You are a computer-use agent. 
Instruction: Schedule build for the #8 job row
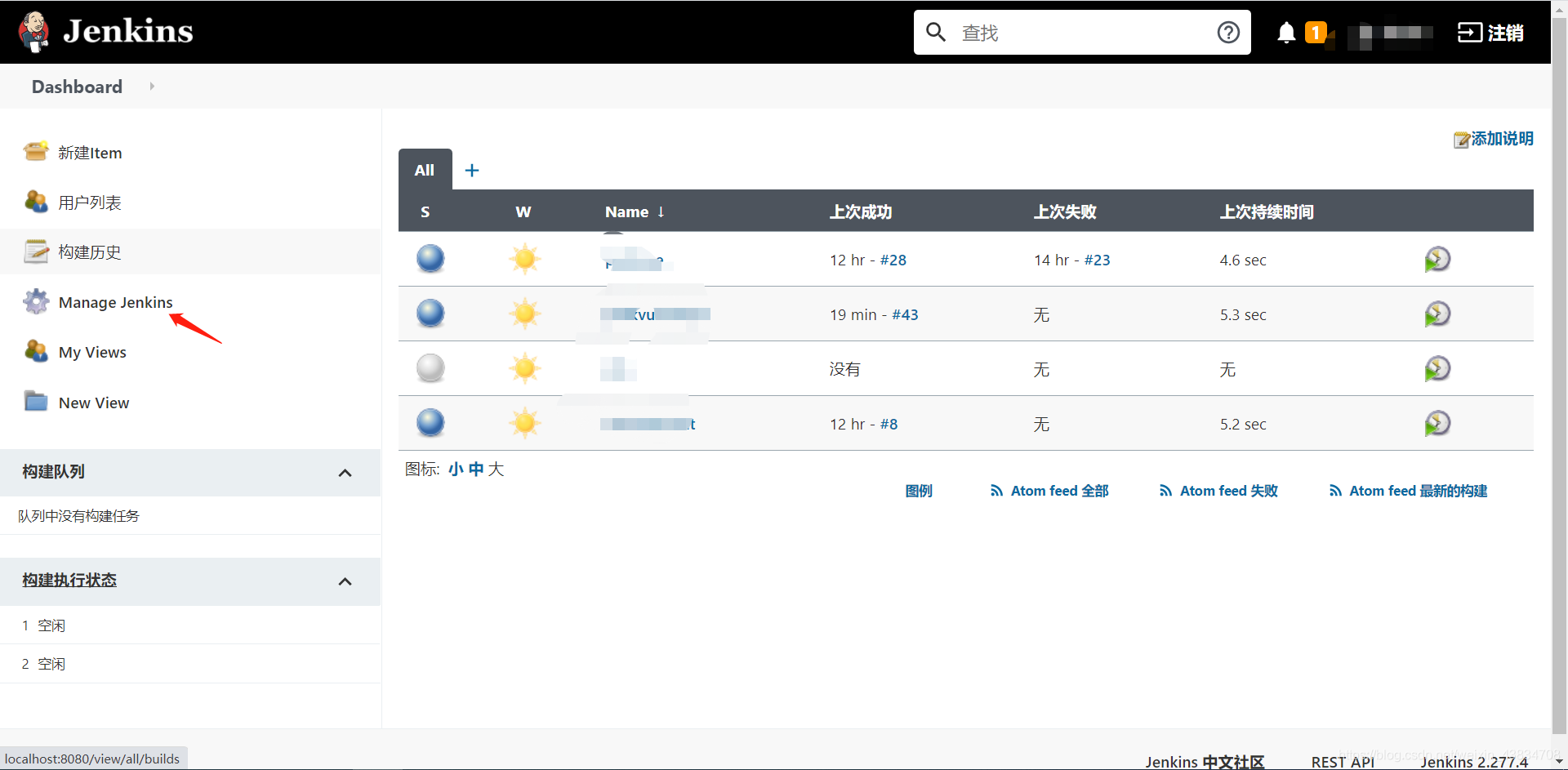pos(1437,424)
